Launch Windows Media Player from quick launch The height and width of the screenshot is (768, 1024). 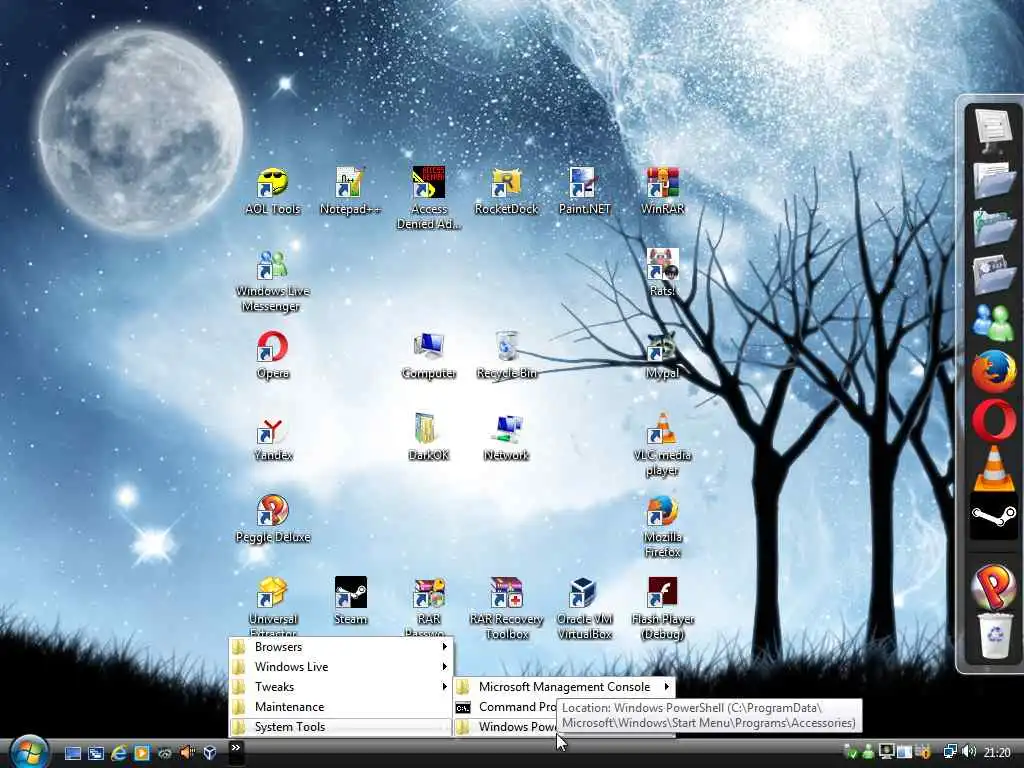point(141,753)
